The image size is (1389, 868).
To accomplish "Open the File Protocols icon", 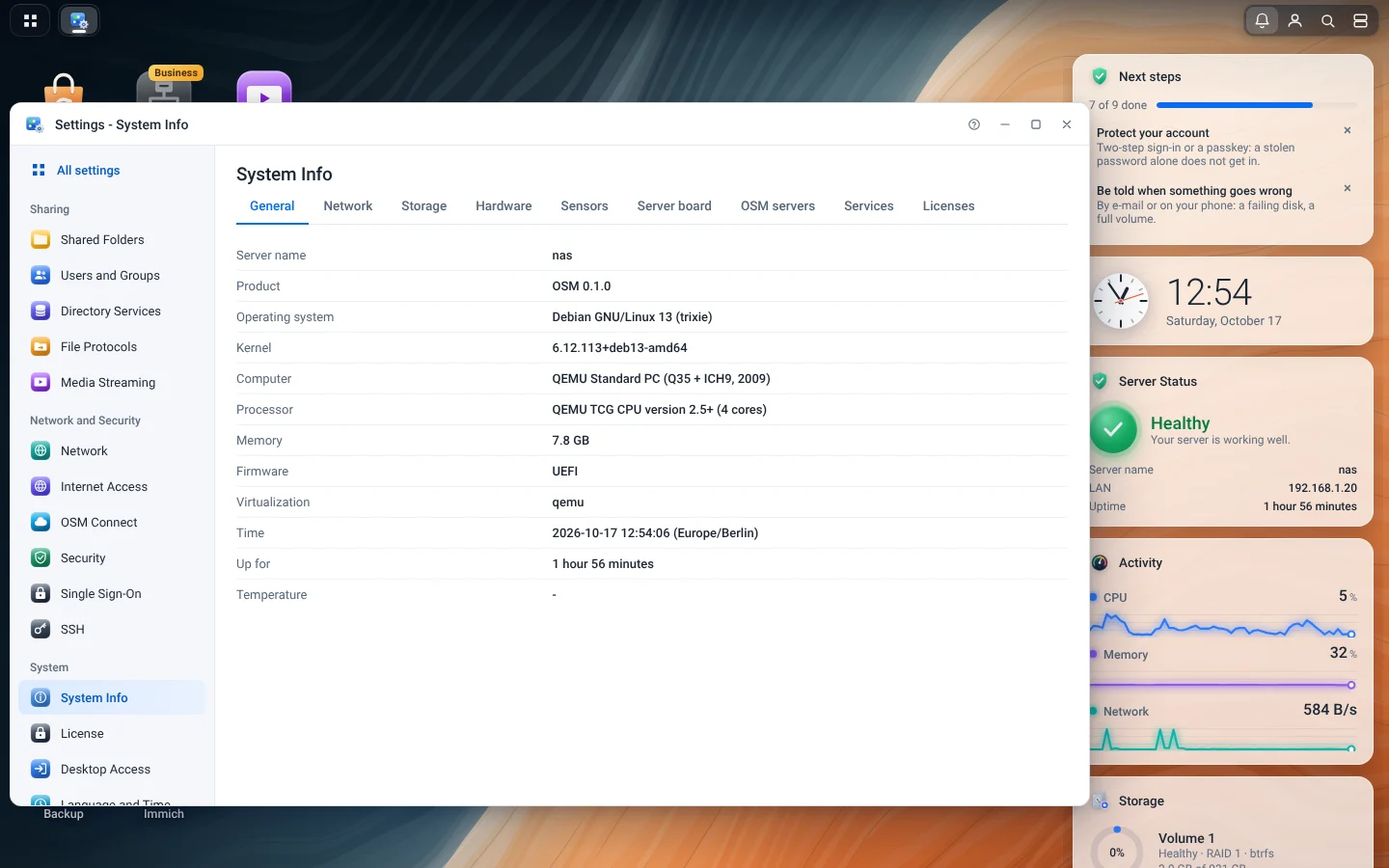I will pos(41,346).
